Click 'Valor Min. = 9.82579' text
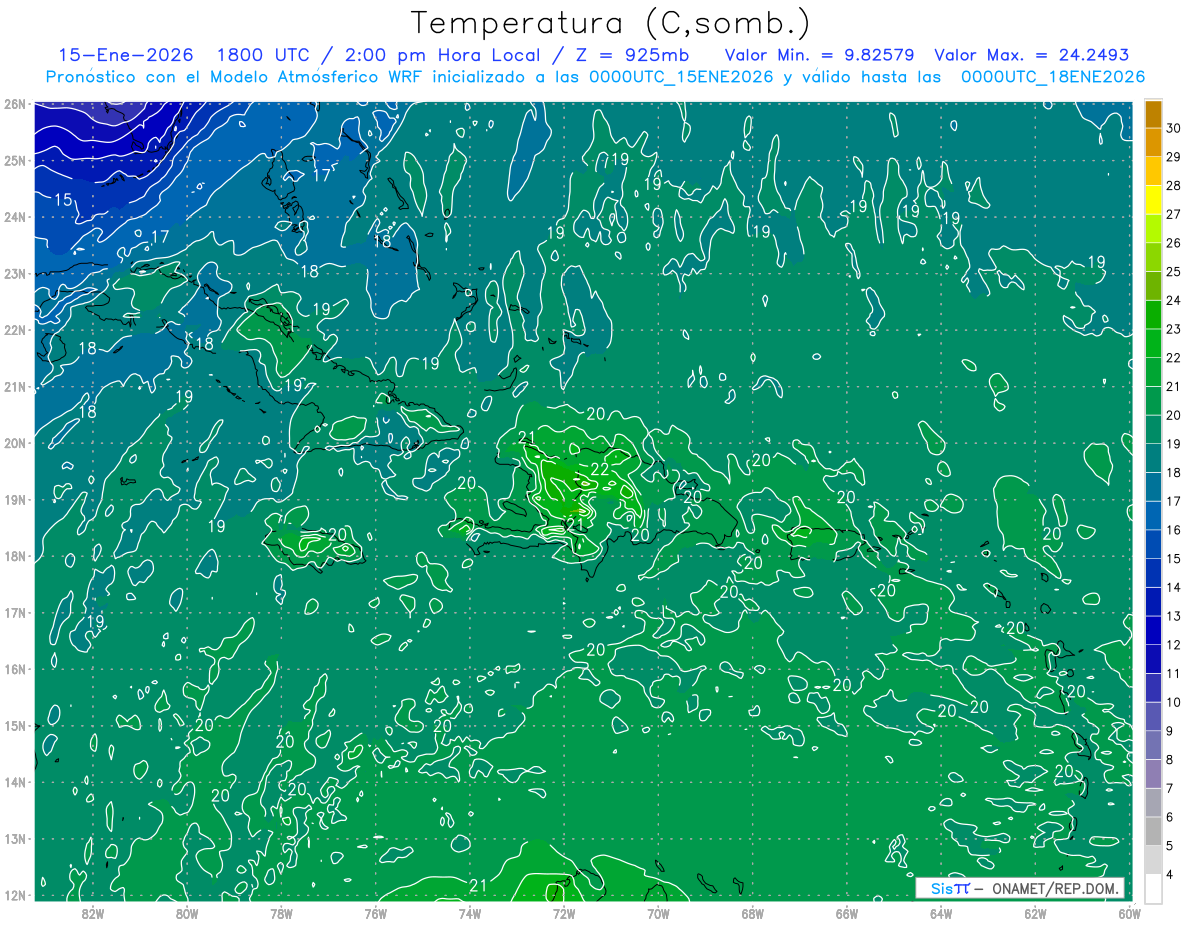The height and width of the screenshot is (927, 1200). pos(818,56)
